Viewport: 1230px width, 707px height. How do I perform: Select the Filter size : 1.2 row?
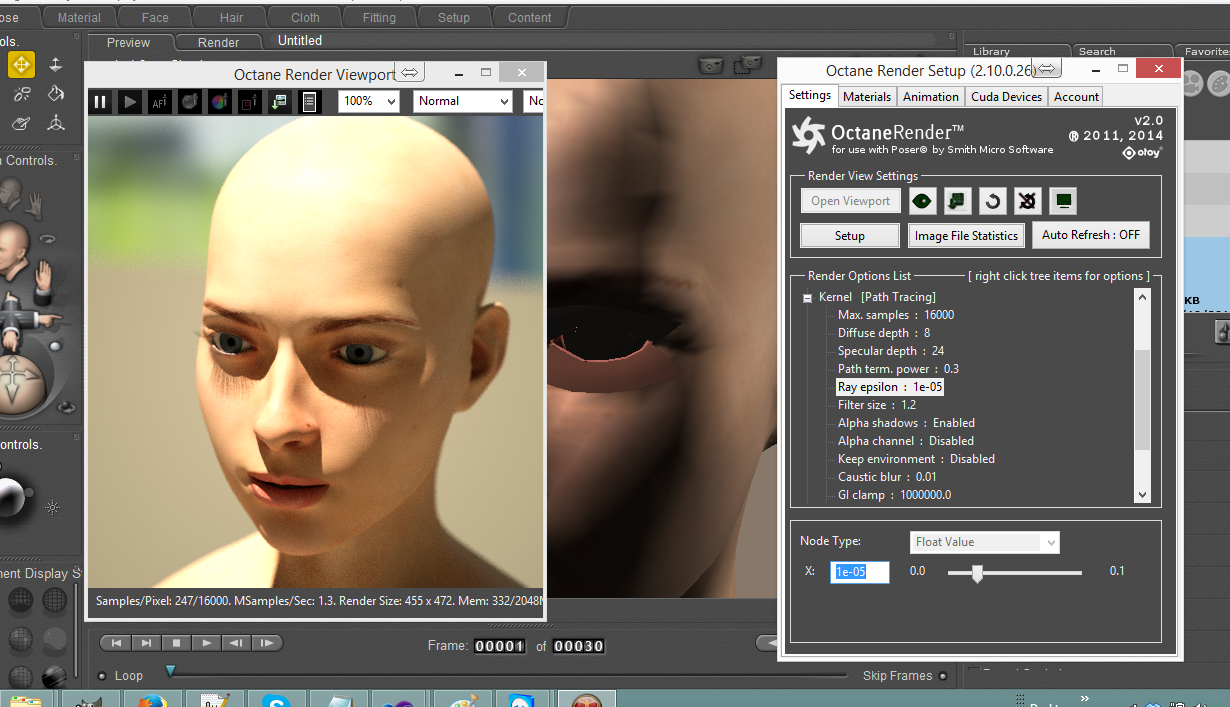[x=877, y=405]
